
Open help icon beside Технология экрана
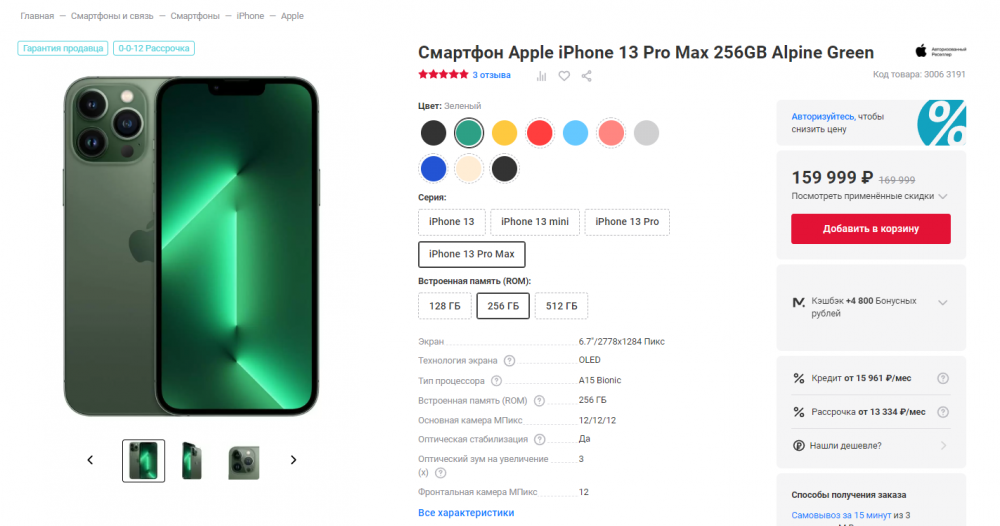point(509,361)
